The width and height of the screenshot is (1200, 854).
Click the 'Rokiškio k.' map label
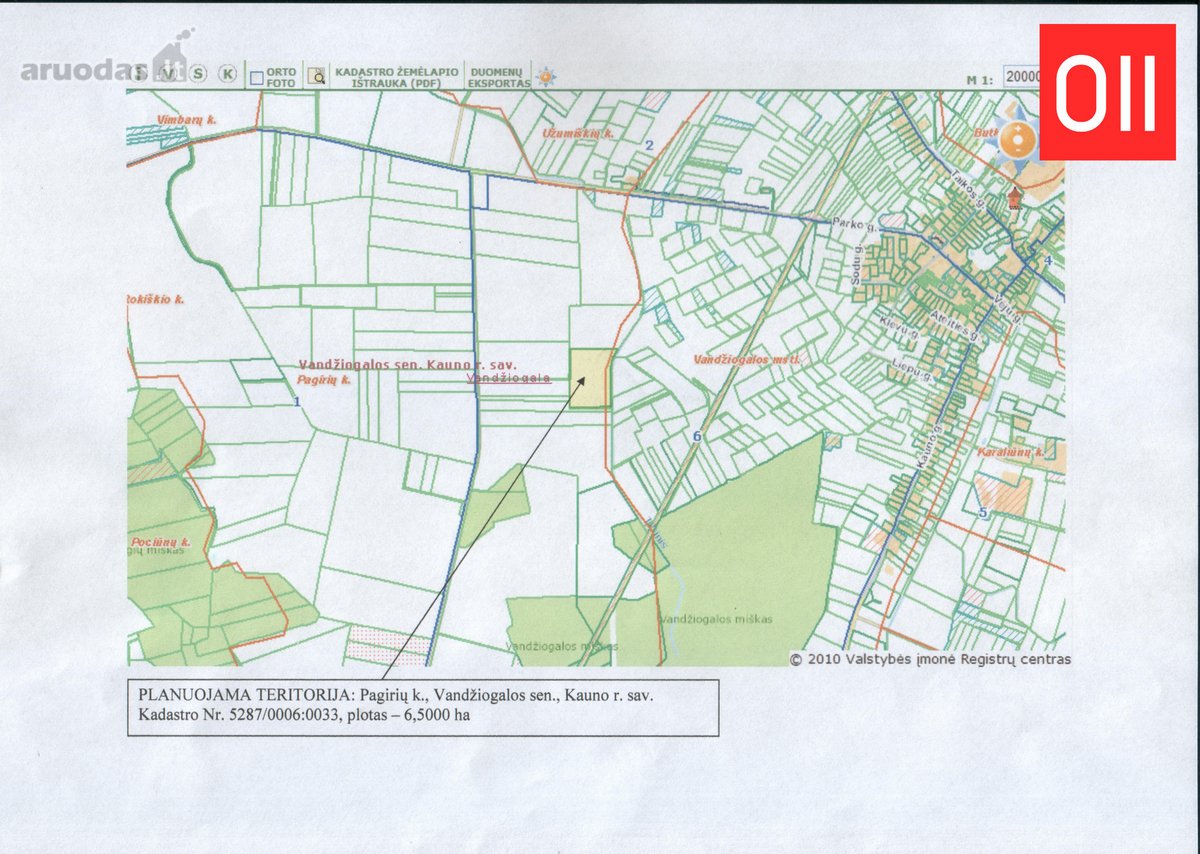point(155,299)
